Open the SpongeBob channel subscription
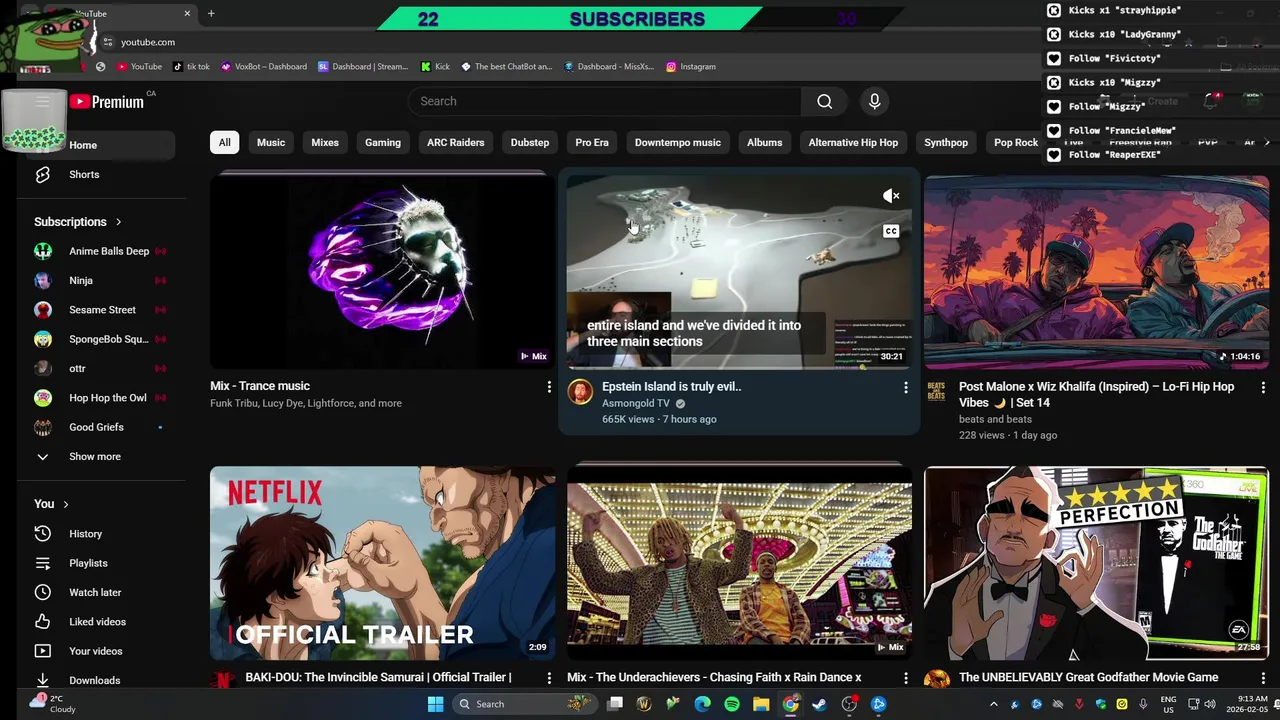This screenshot has height=720, width=1280. (98, 339)
